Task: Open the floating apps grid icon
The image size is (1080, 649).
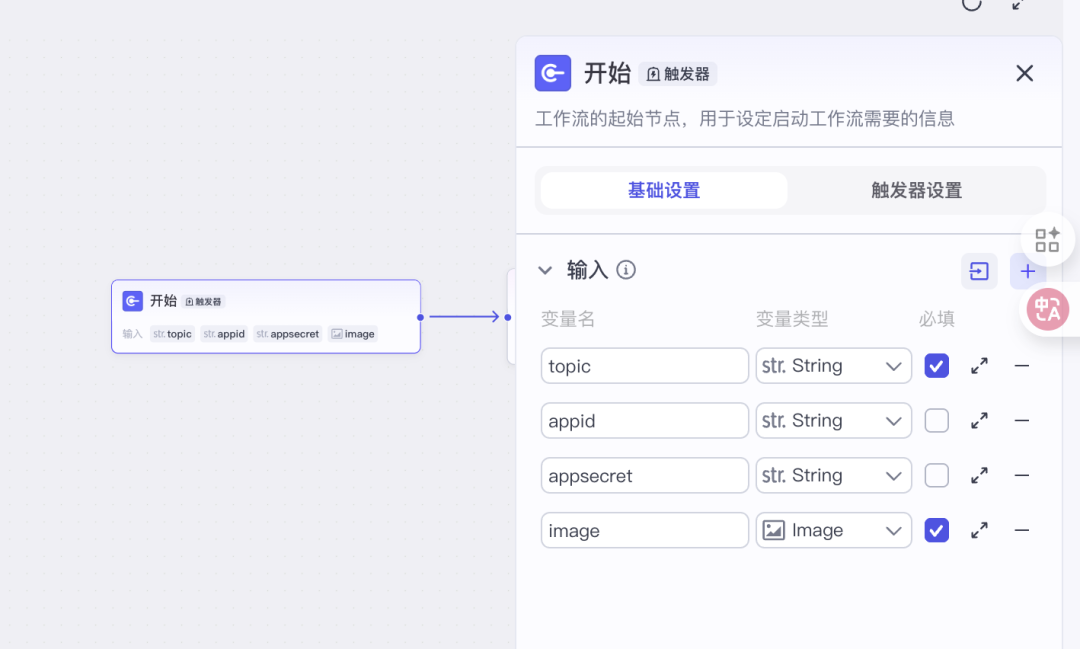Action: click(1047, 240)
